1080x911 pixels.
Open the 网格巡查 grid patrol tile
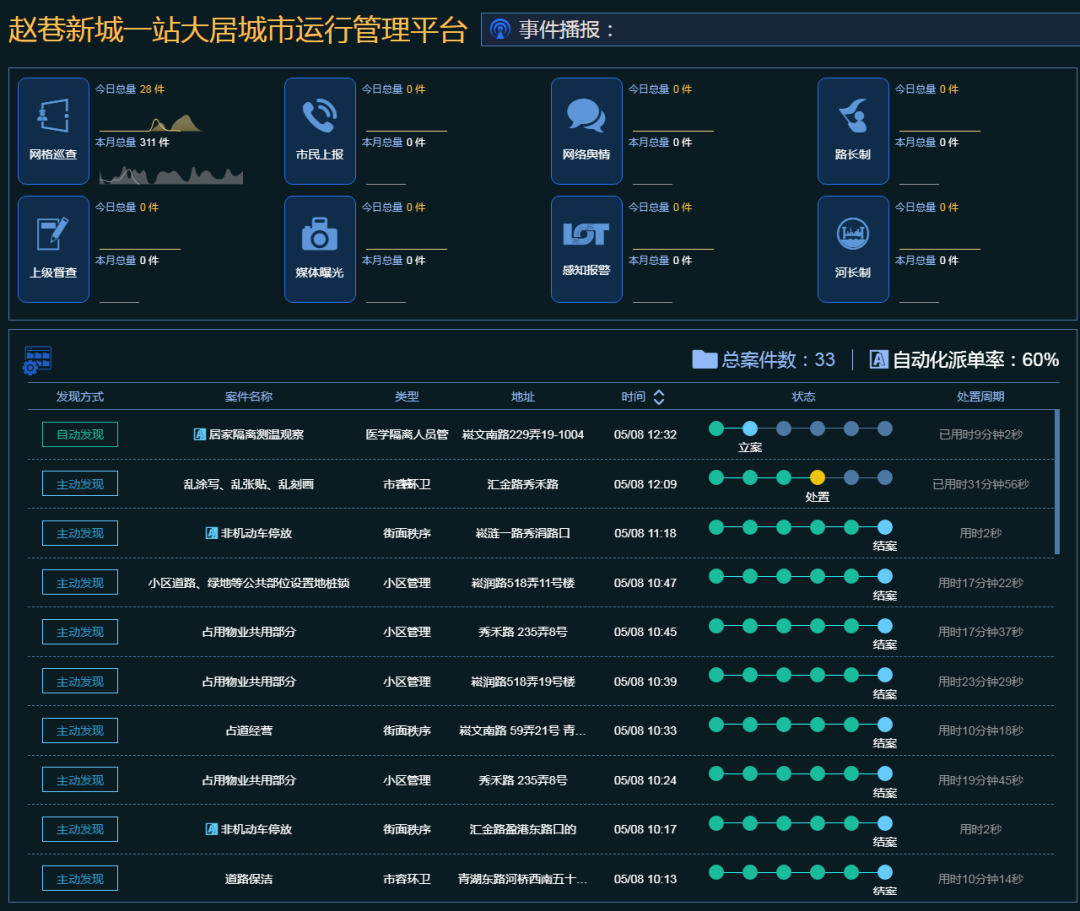(53, 131)
